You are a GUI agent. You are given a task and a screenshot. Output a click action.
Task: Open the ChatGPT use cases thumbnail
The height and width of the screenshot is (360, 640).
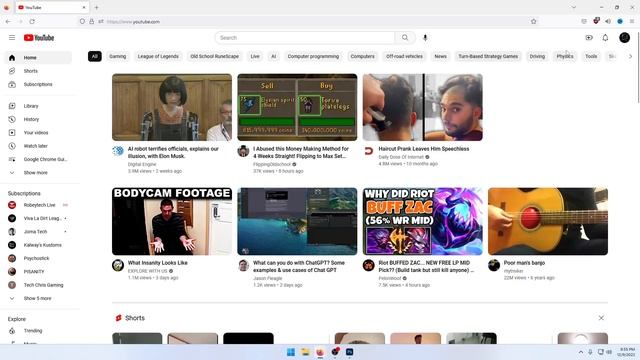pos(297,221)
